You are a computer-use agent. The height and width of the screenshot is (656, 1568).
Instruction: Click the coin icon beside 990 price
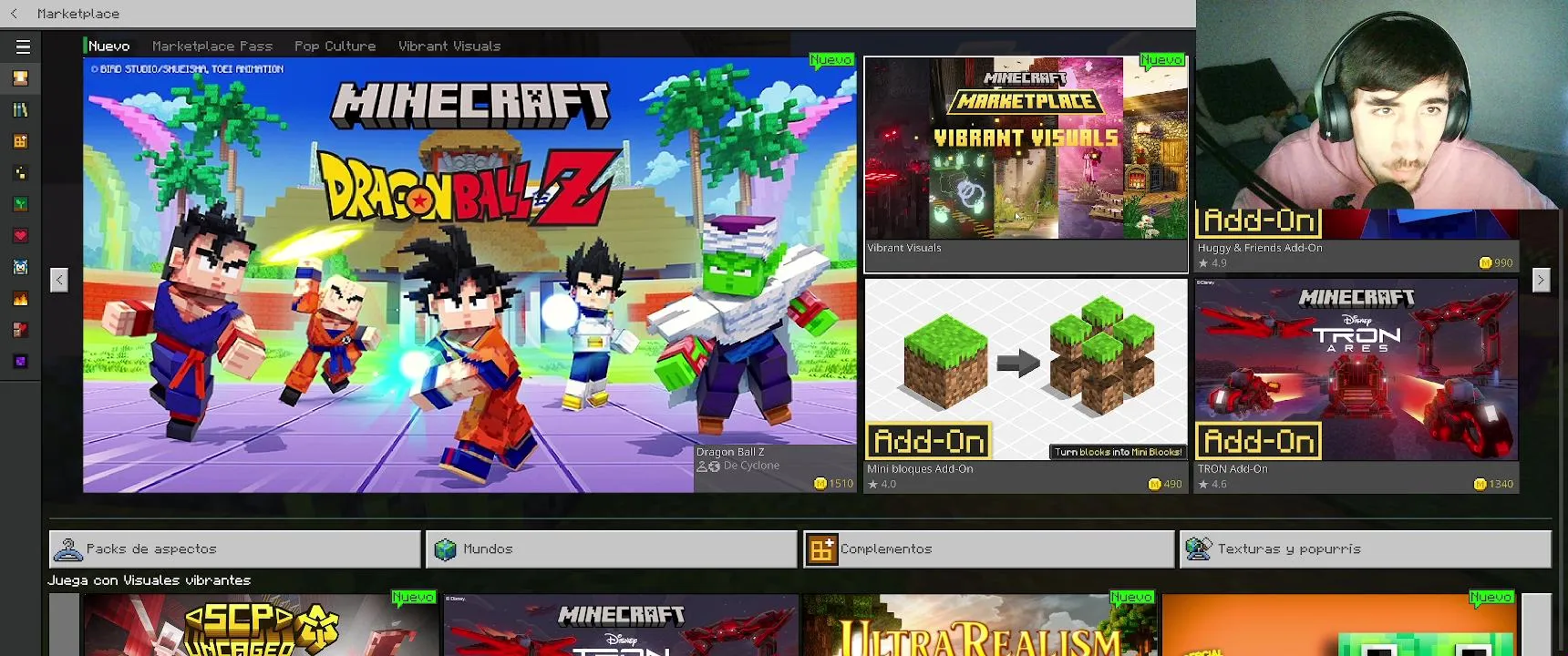[1485, 263]
